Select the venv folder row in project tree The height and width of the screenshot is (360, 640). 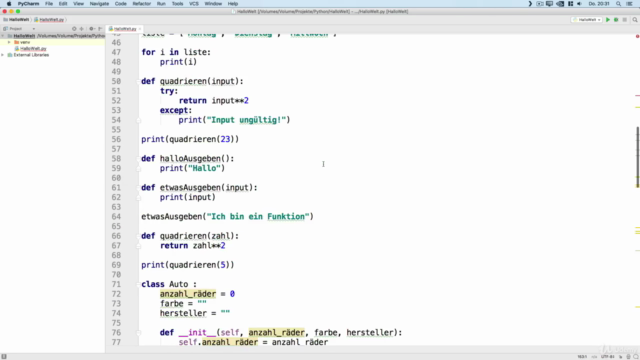[52, 42]
